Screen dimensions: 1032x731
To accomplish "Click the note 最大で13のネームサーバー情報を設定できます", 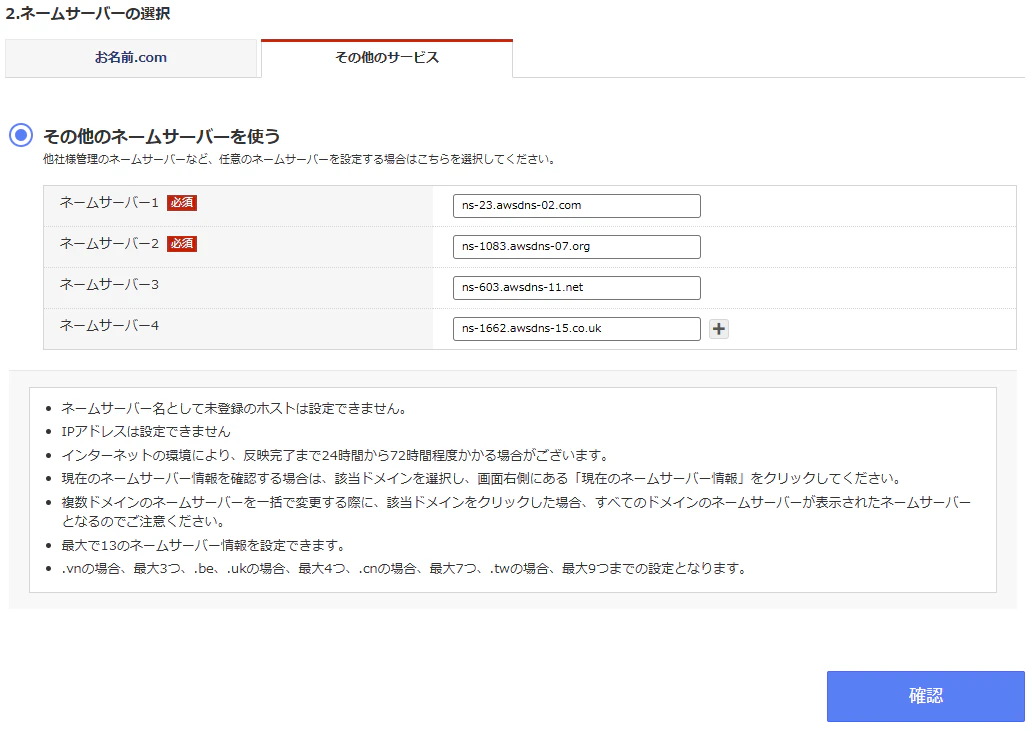I will click(x=203, y=545).
